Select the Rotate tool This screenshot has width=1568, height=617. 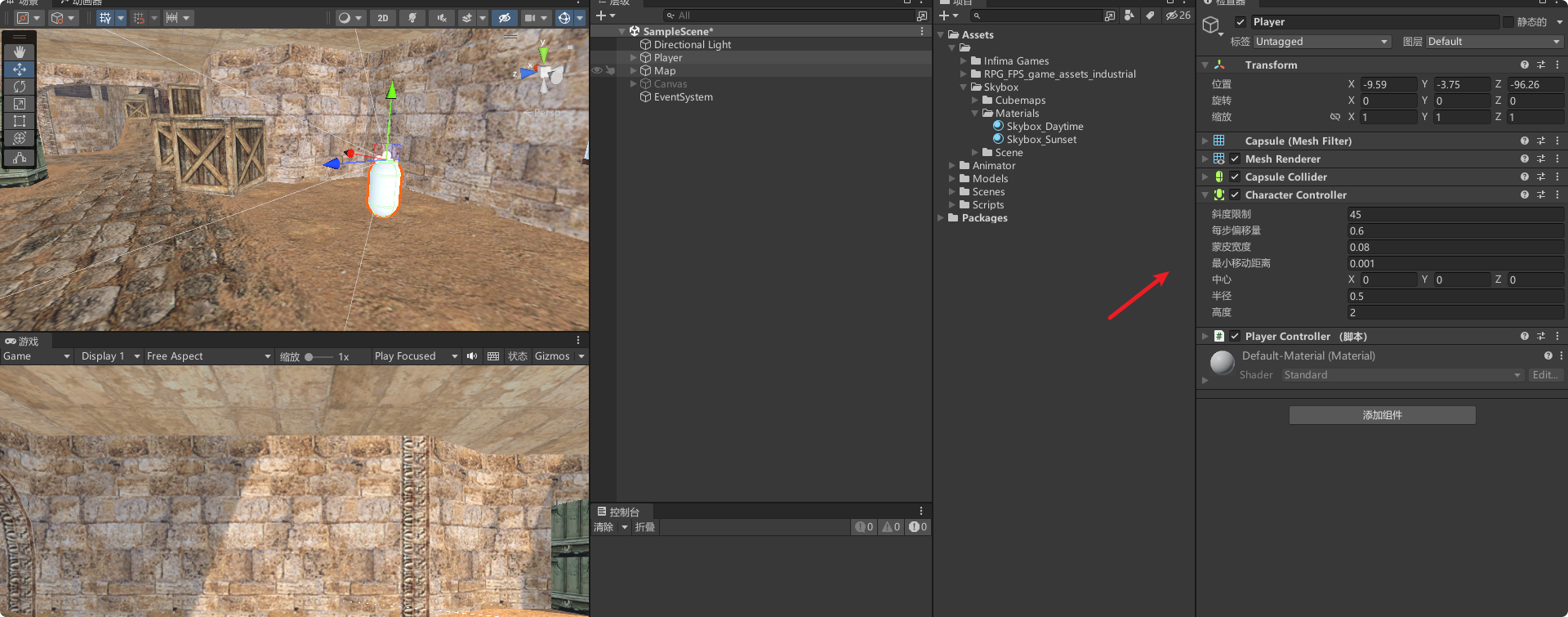point(20,87)
